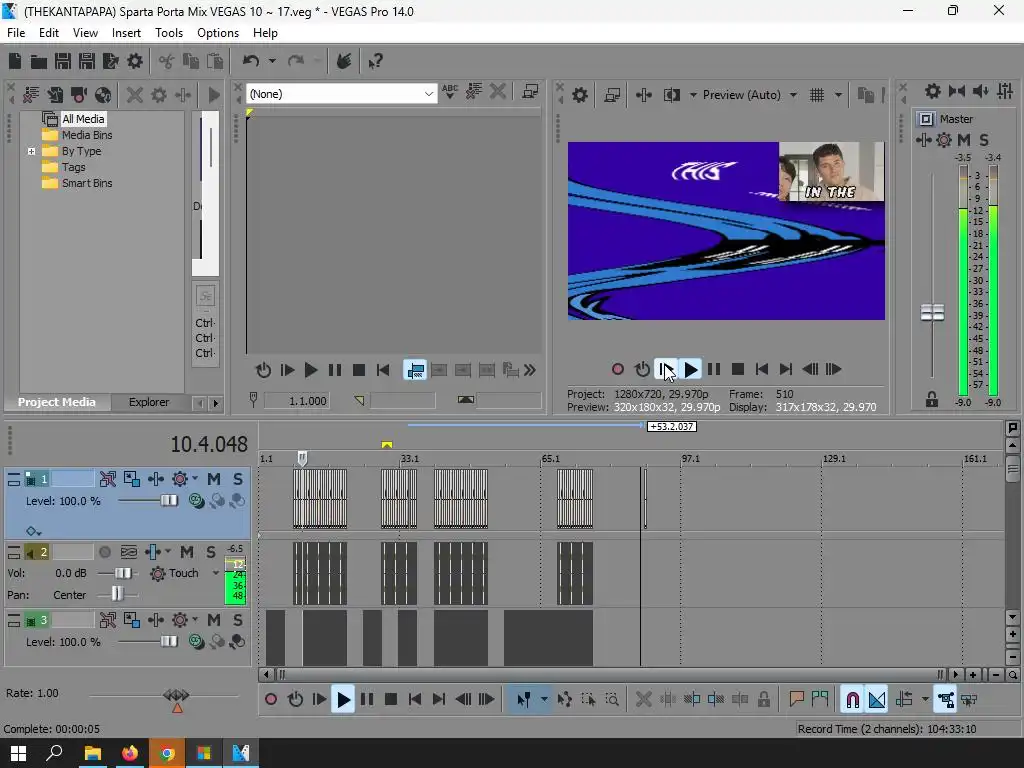Open the preset dropdown showing (None)

[342, 94]
